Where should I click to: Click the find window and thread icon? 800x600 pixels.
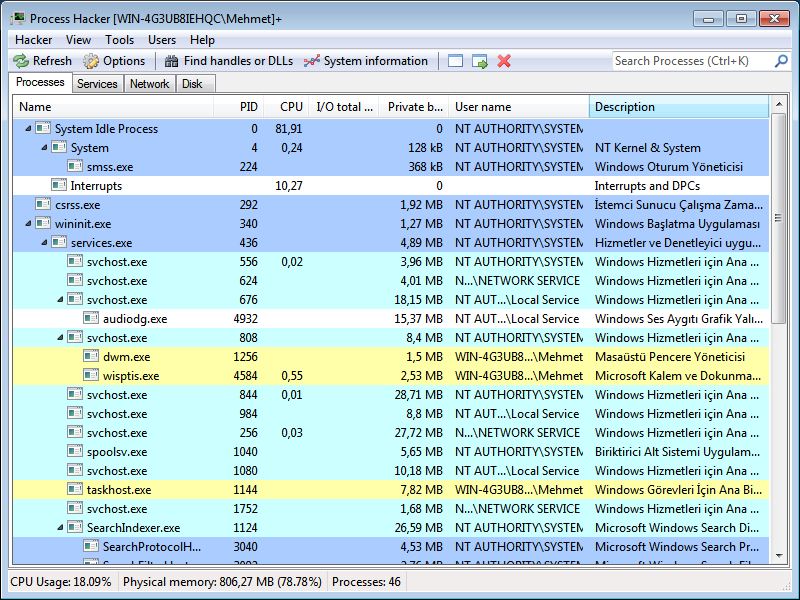pos(480,61)
